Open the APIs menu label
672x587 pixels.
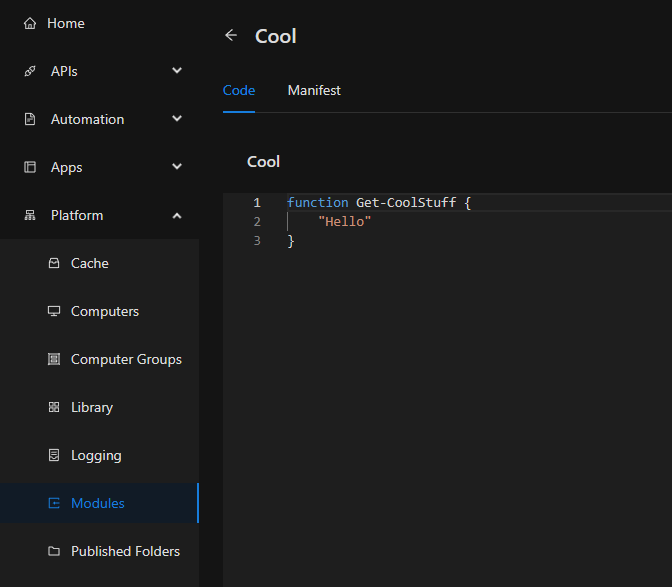click(64, 71)
